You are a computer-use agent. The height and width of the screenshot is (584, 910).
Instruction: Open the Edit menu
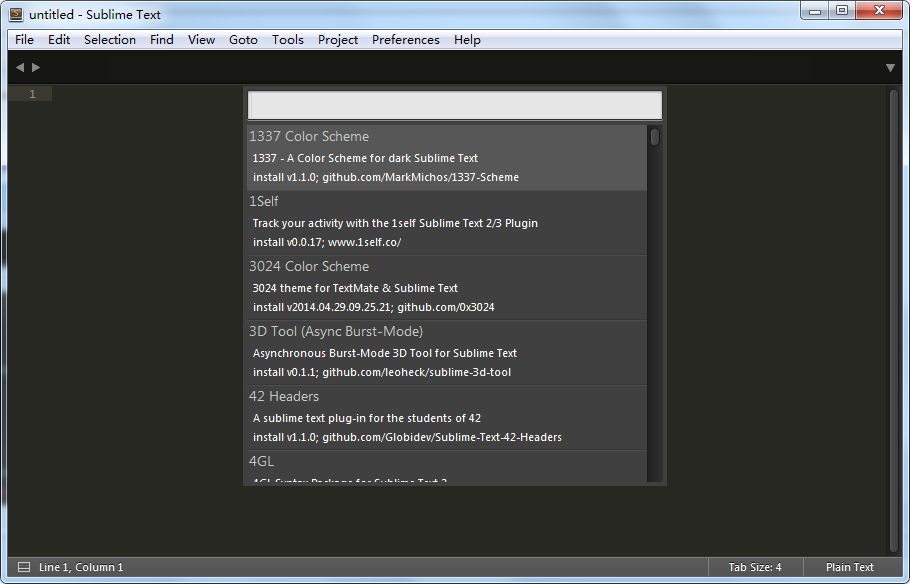[59, 39]
